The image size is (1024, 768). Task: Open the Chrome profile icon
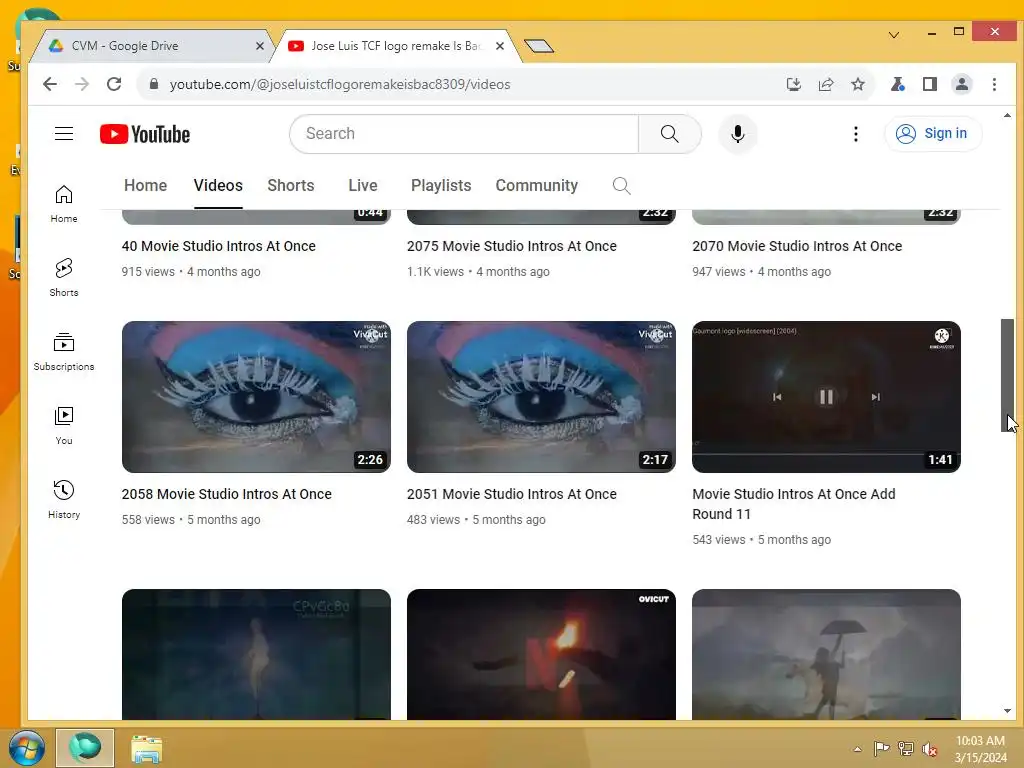click(x=962, y=84)
